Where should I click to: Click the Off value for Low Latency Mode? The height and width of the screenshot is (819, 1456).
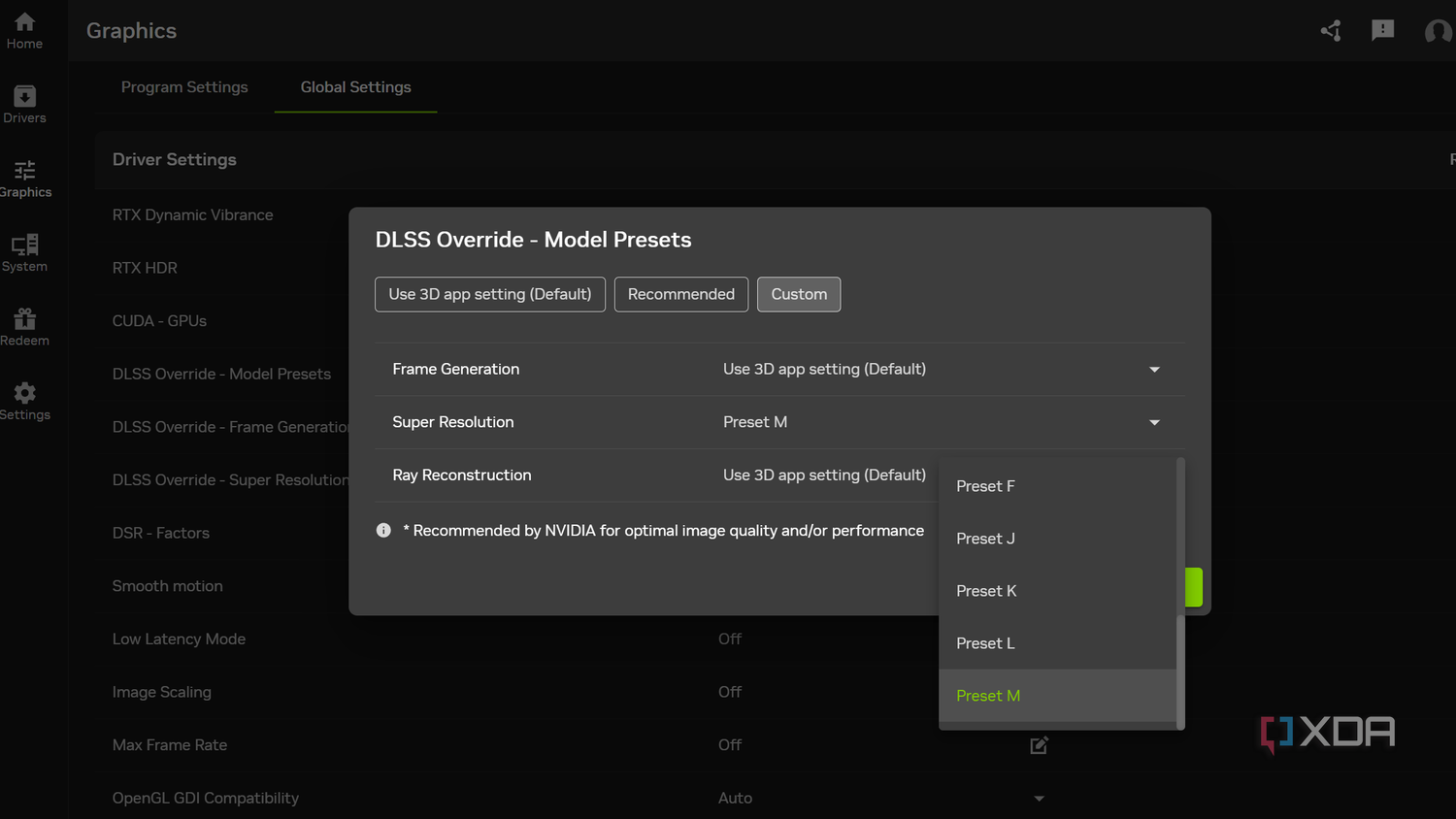coord(730,639)
